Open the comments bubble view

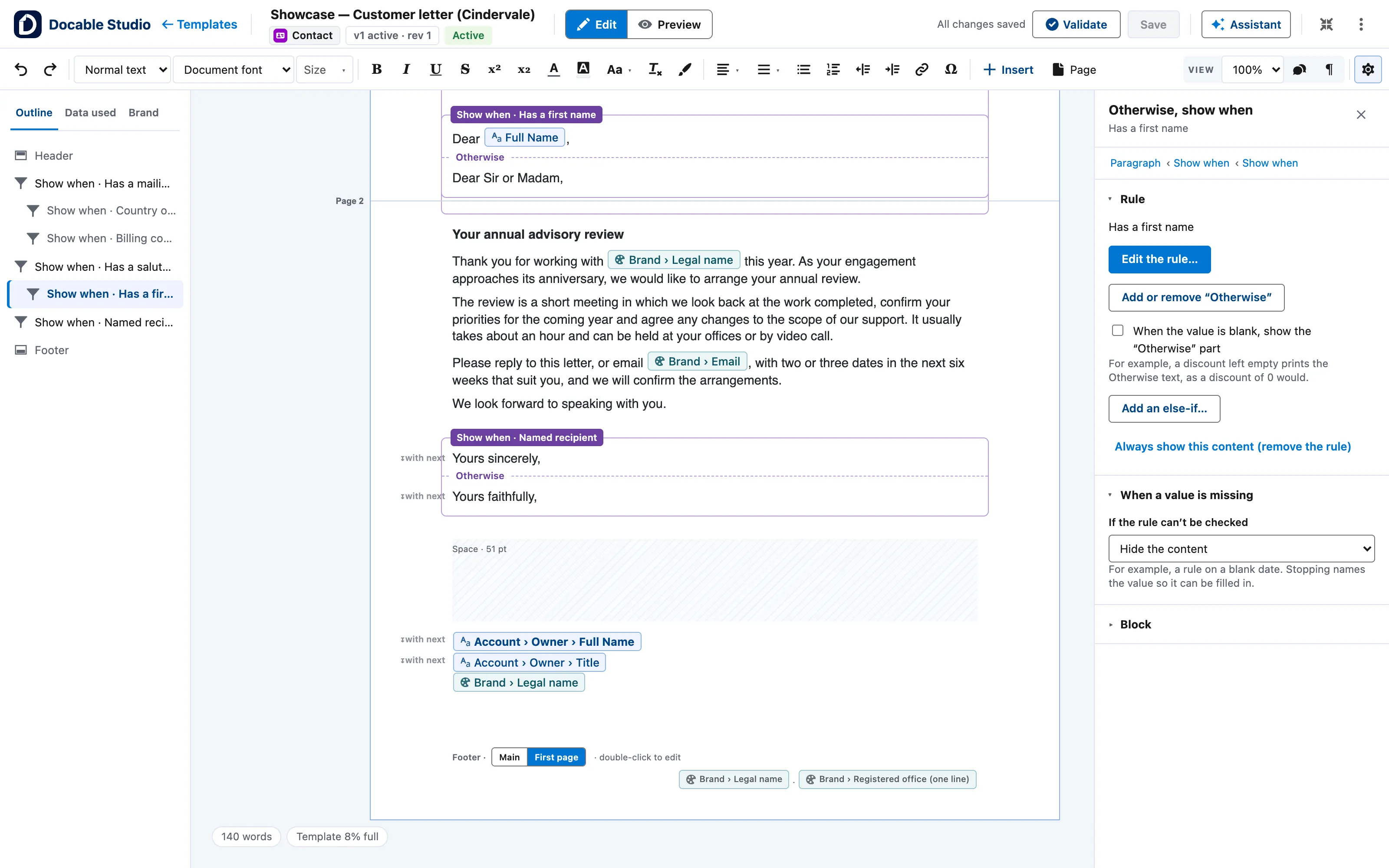[1300, 69]
